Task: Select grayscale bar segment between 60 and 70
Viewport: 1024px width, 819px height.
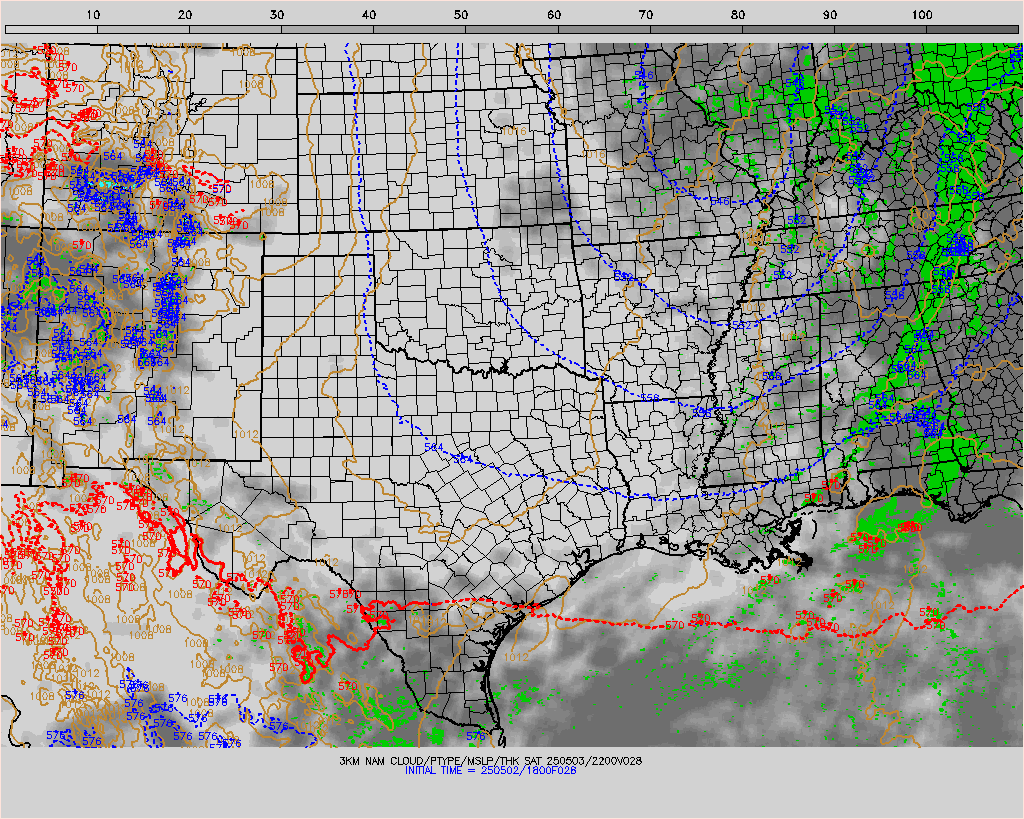Action: click(604, 29)
